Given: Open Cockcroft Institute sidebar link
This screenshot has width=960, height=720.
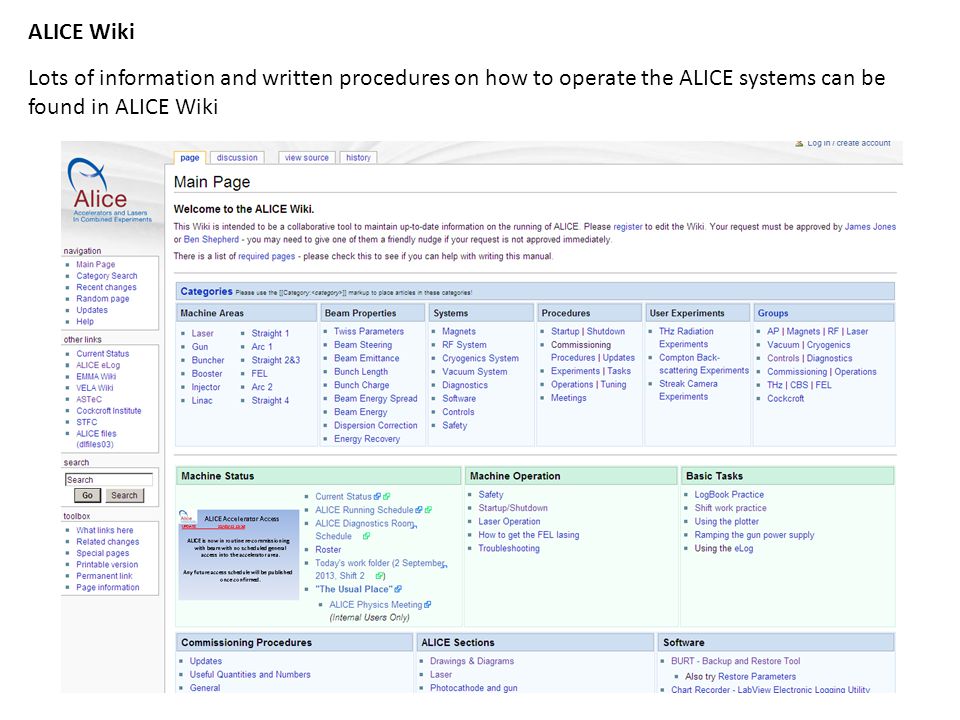Looking at the screenshot, I should (108, 411).
